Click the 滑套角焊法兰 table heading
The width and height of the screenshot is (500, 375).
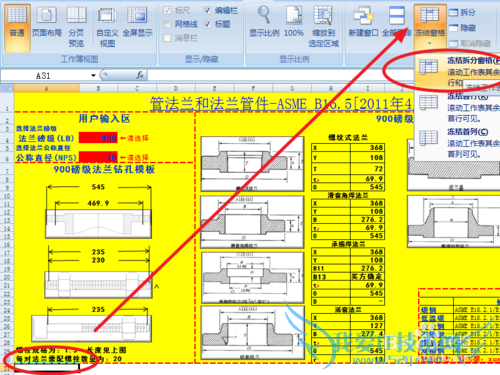(348, 195)
